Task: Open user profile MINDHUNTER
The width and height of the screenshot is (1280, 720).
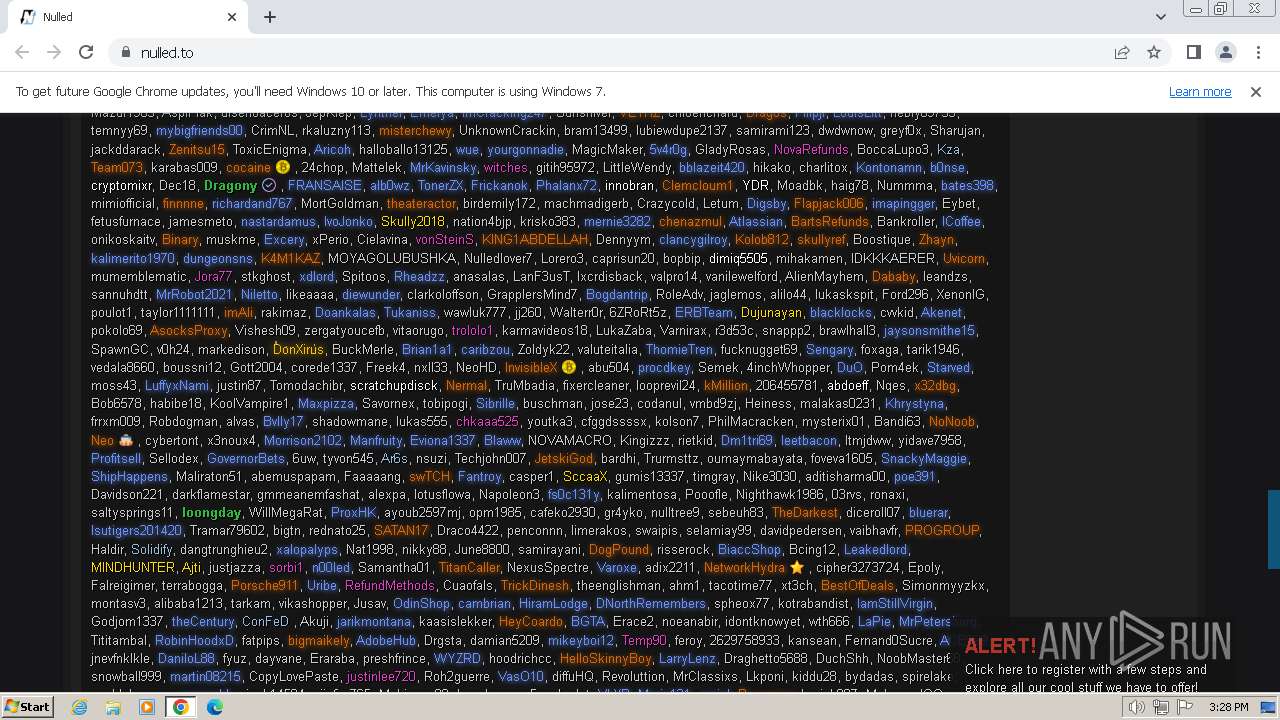Action: pyautogui.click(x=133, y=568)
